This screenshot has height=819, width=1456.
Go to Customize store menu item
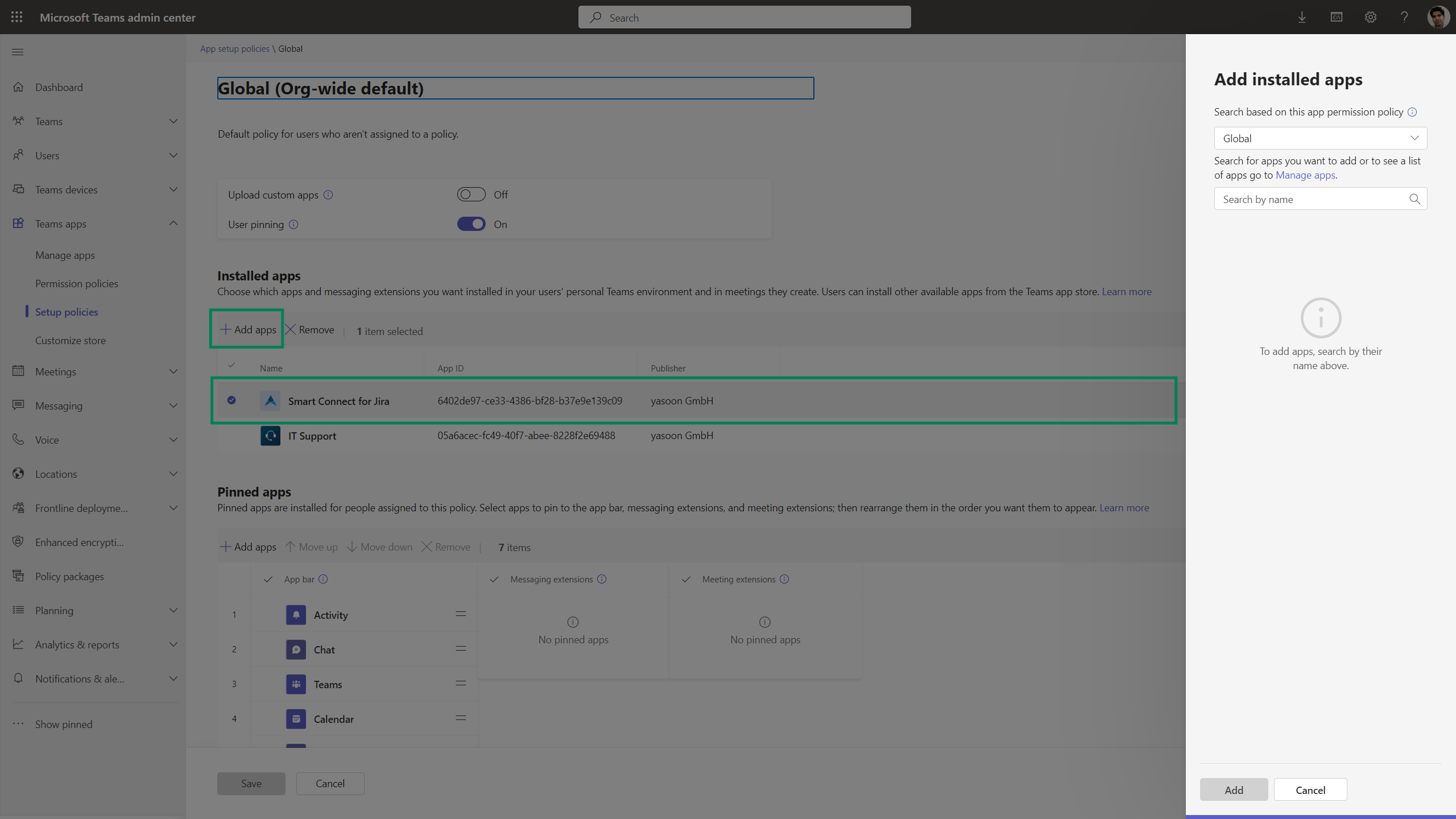(x=71, y=340)
